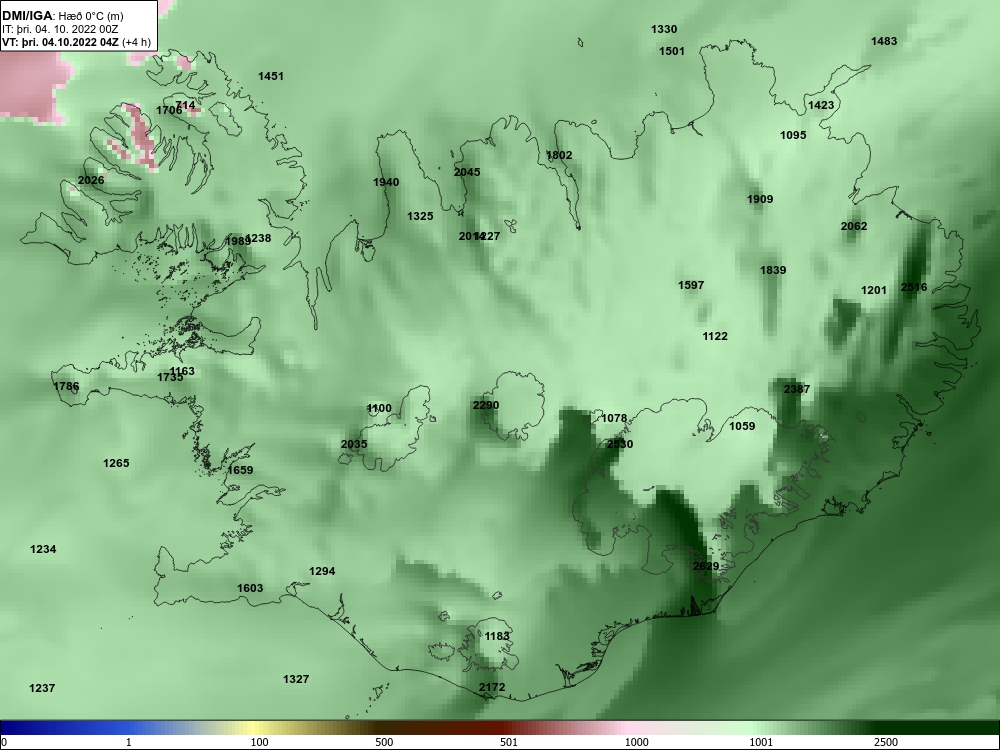Click the 1659 value near the west coast

[240, 470]
